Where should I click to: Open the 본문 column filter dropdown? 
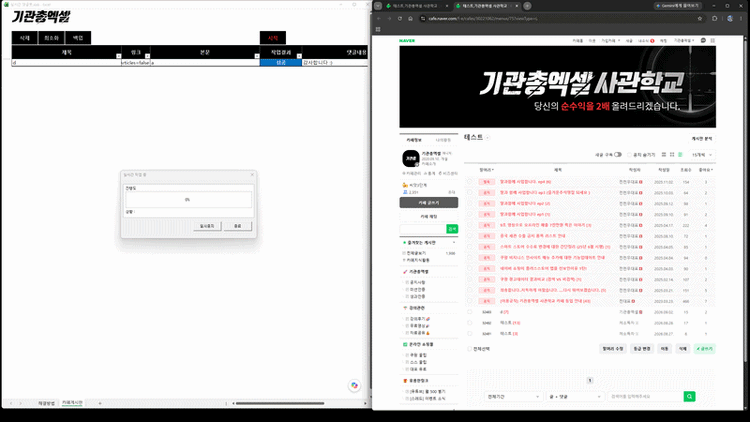coord(257,56)
